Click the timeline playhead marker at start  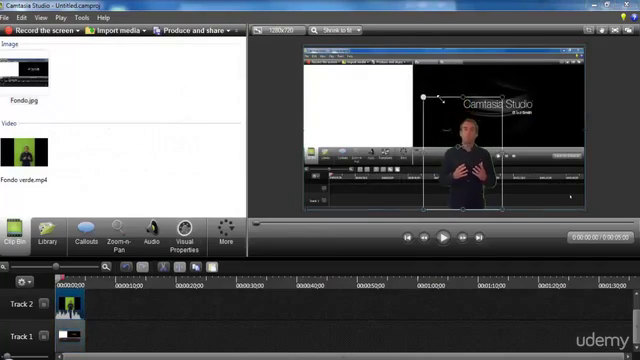coord(60,278)
